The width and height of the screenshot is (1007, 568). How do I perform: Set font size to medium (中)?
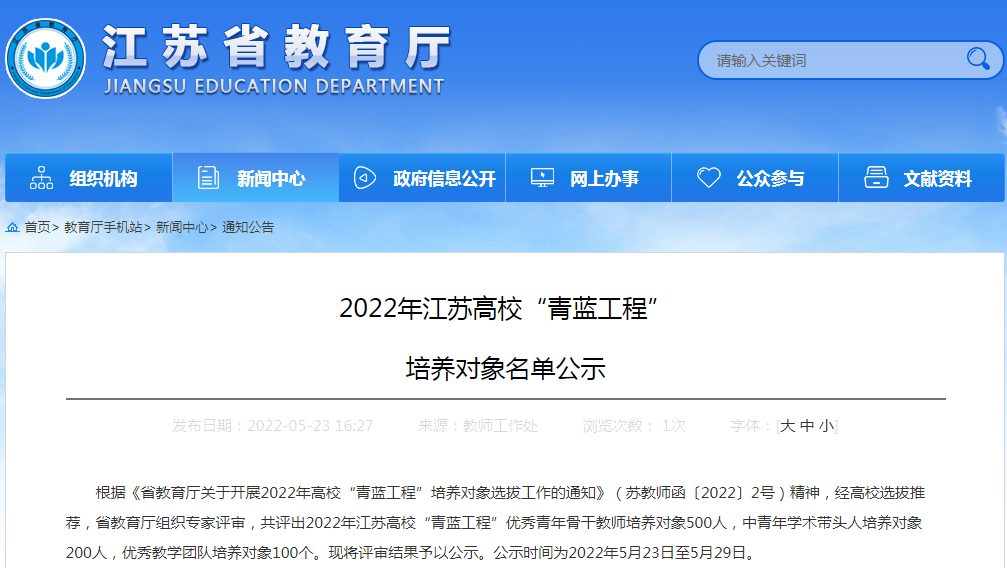pyautogui.click(x=807, y=426)
